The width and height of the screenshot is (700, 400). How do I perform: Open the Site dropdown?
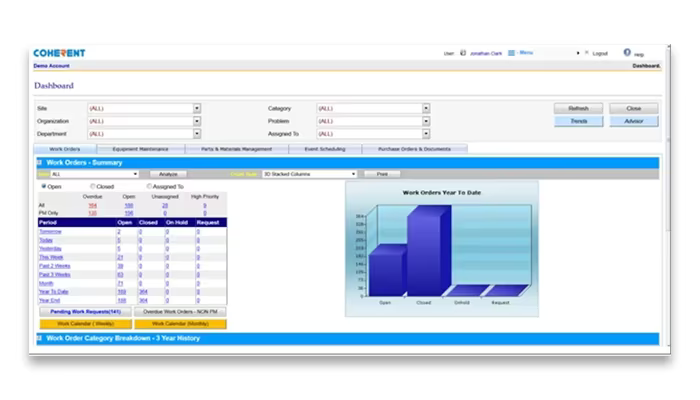(197, 108)
